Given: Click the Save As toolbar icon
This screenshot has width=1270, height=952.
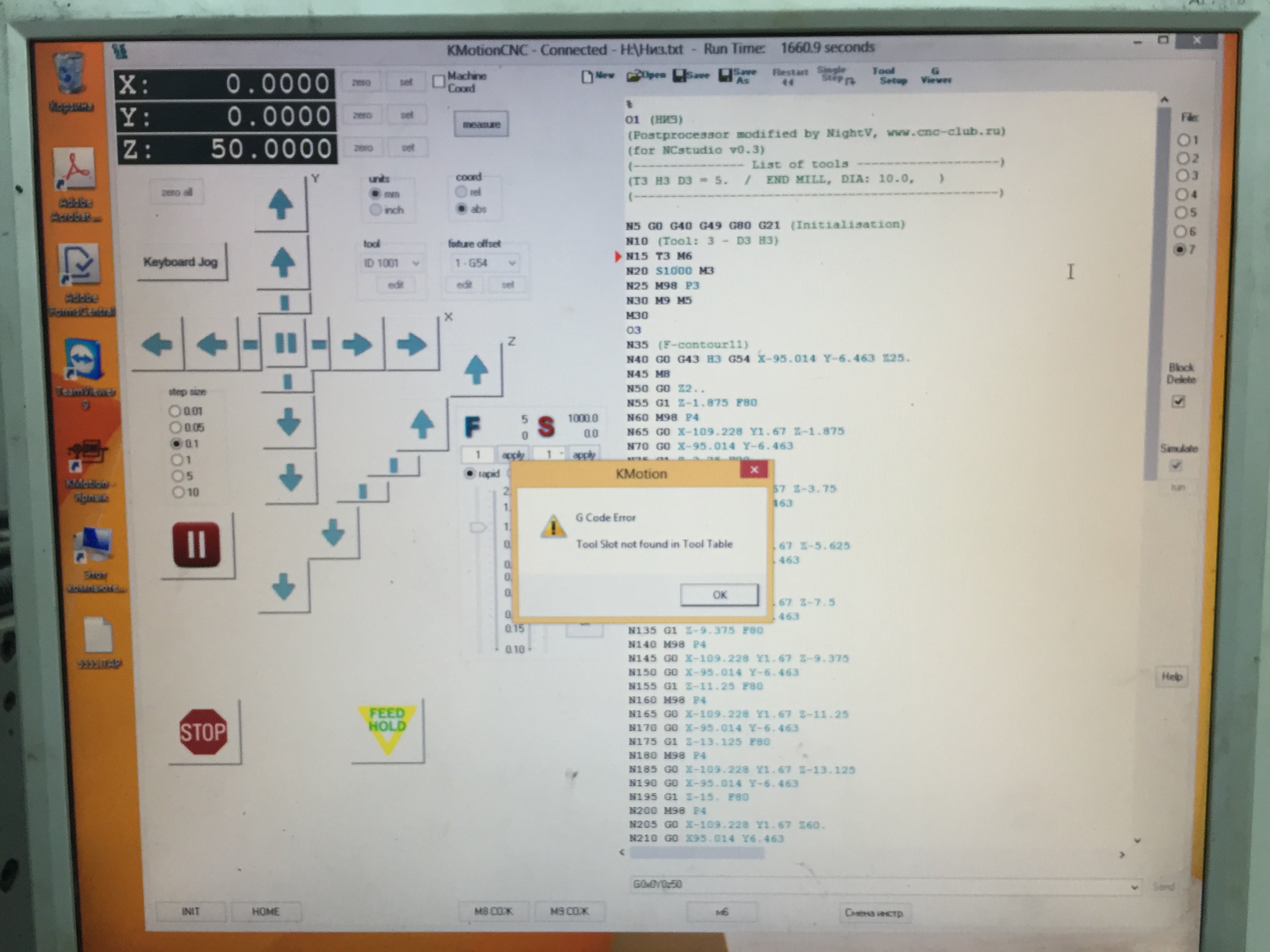Looking at the screenshot, I should click(738, 76).
